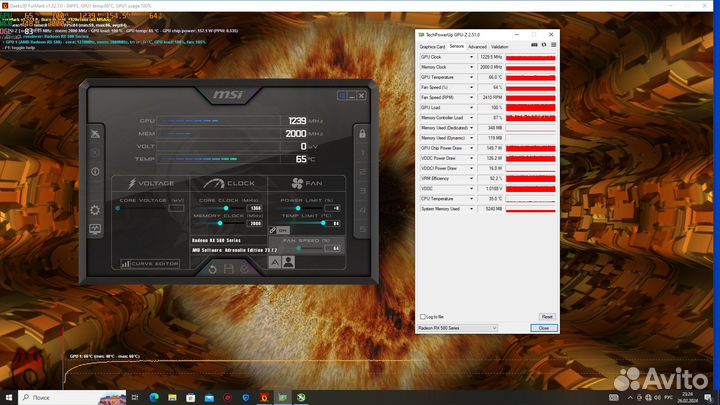Click the taskbar search box
The image size is (720, 405).
[x=72, y=397]
